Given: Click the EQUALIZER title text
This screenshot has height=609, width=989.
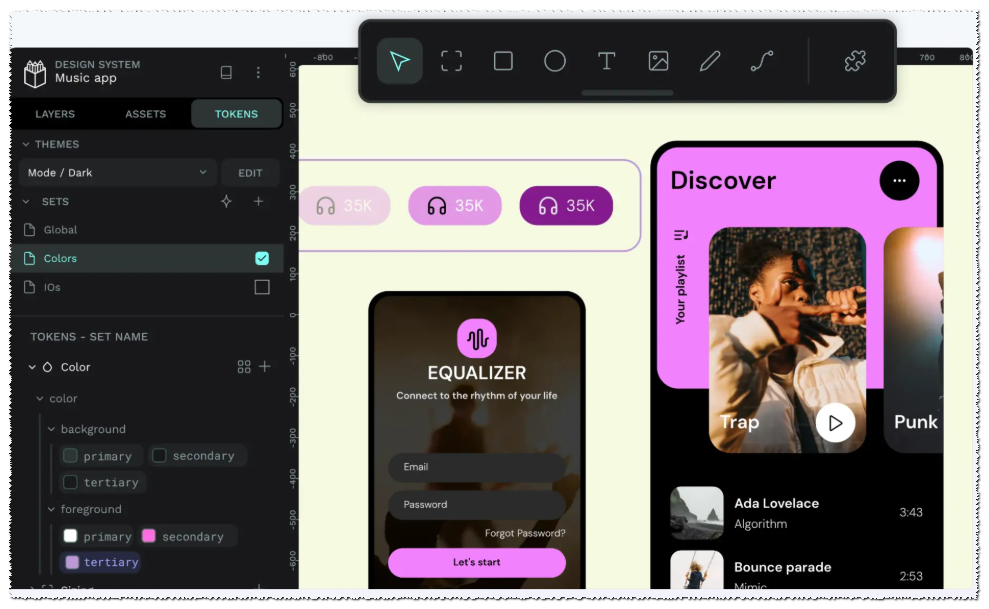Looking at the screenshot, I should click(477, 373).
